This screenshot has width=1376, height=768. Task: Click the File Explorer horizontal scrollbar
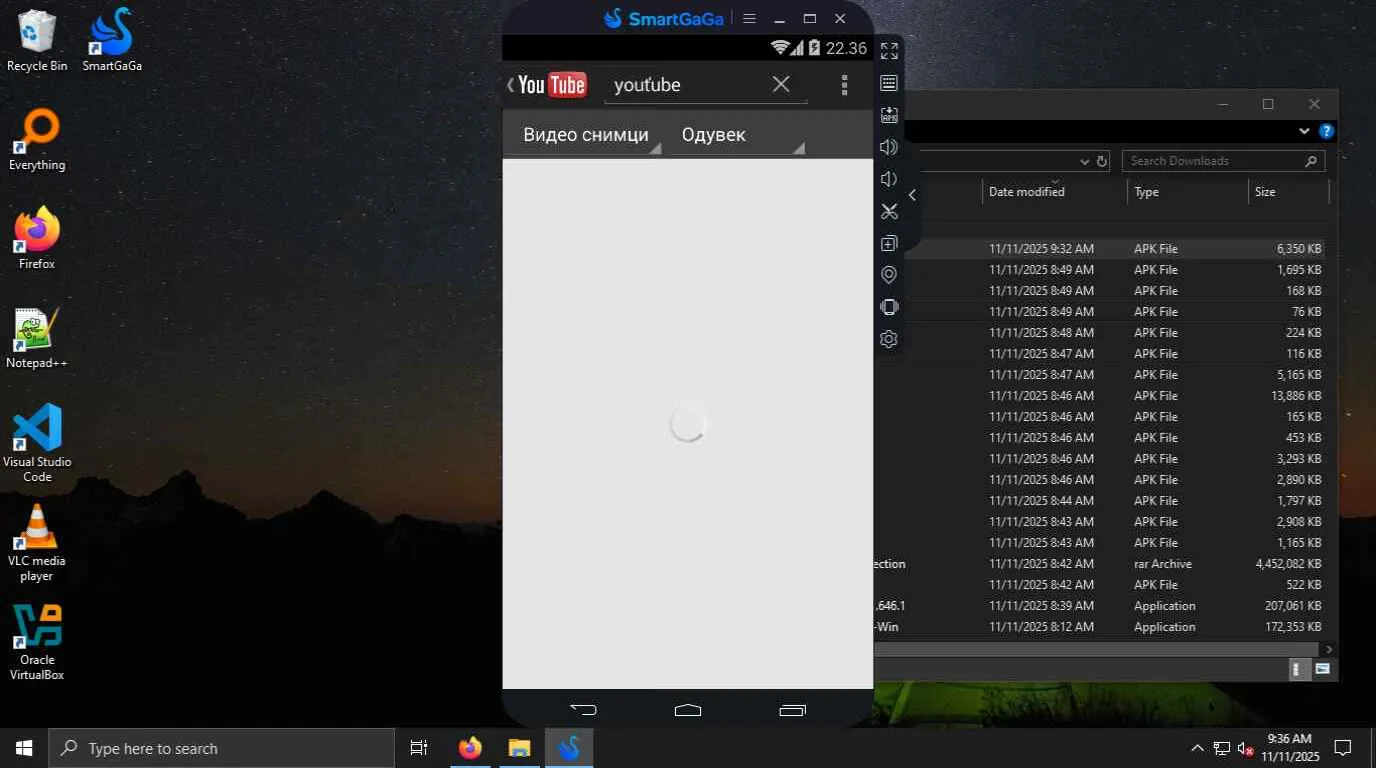tap(1097, 649)
